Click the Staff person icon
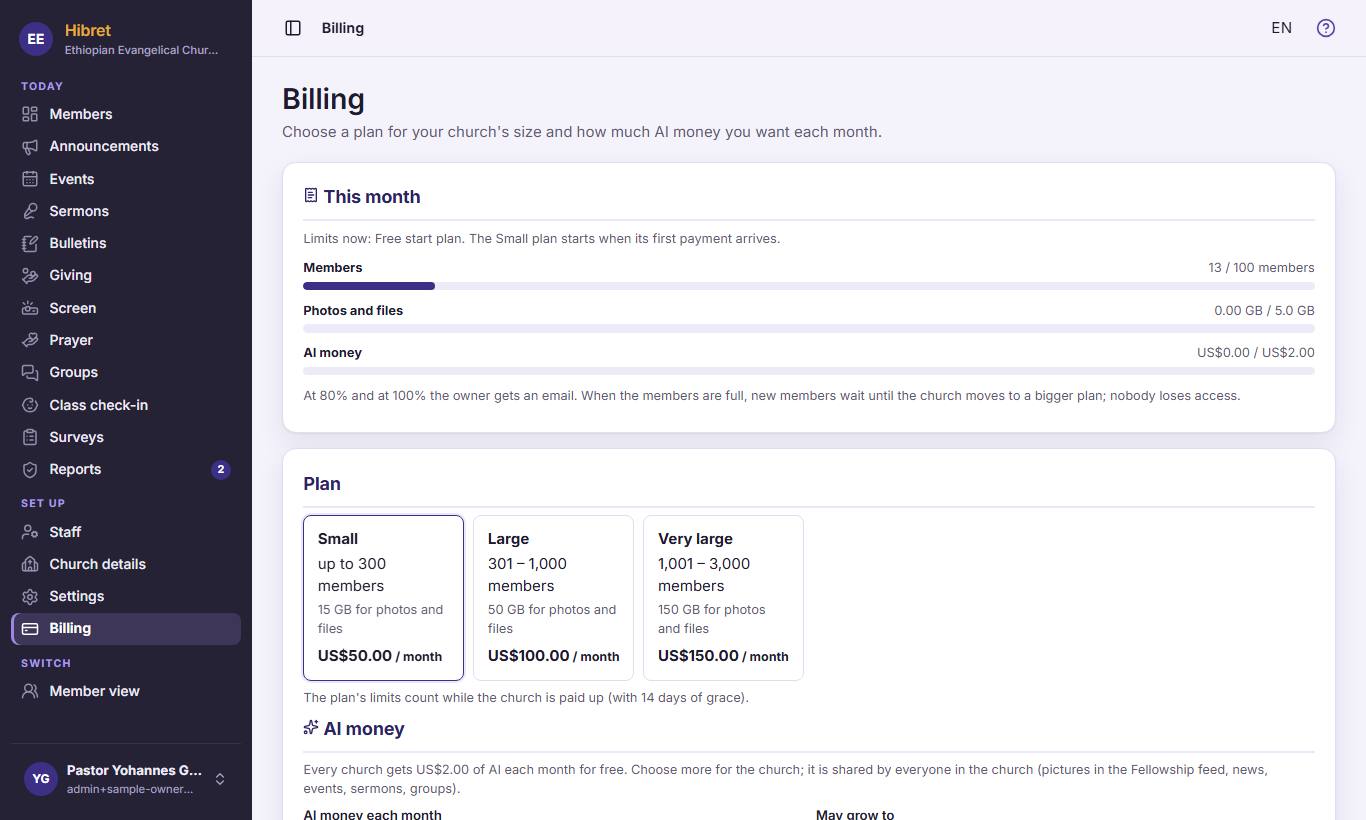The image size is (1366, 820). pyautogui.click(x=30, y=532)
